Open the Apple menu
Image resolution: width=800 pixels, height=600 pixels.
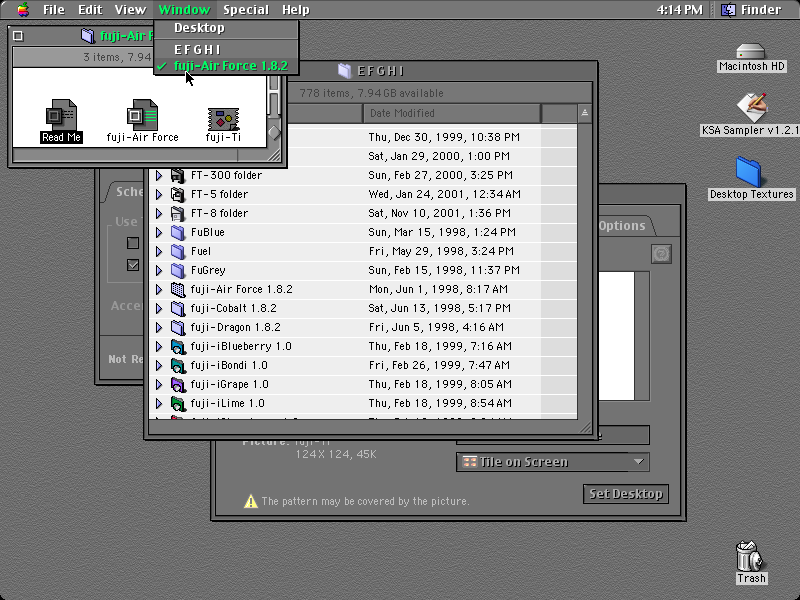[23, 9]
